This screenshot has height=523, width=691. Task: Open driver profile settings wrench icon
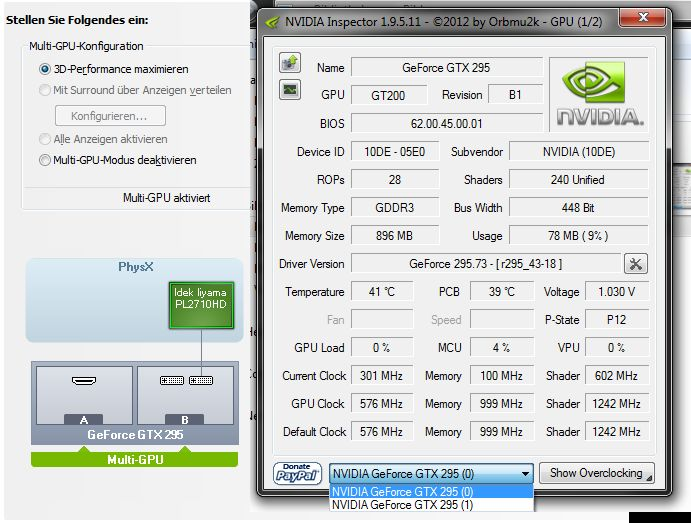[x=635, y=264]
